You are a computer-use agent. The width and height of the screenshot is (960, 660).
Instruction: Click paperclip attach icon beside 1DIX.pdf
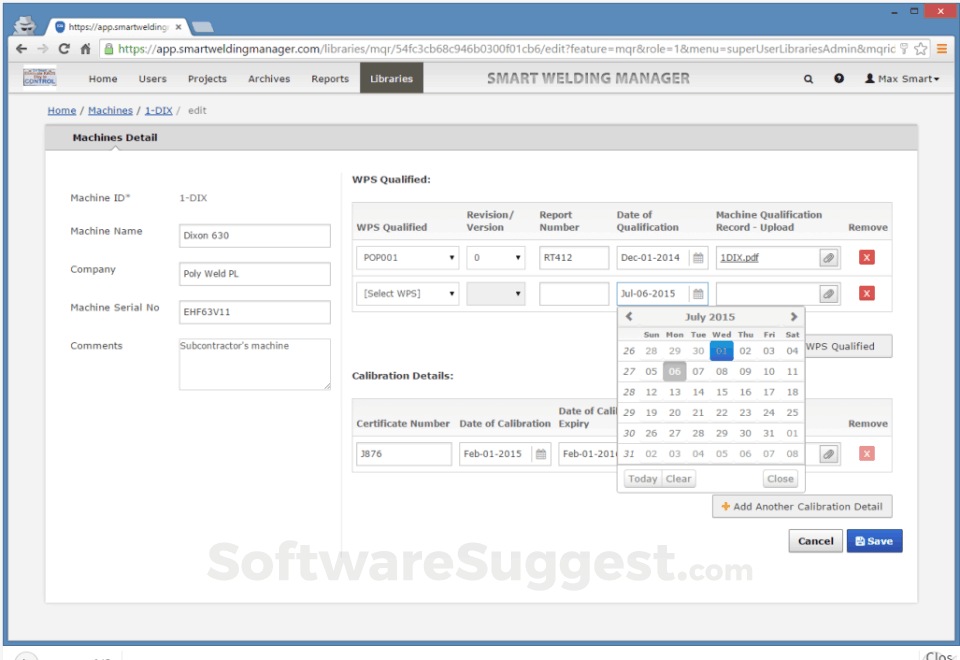click(x=829, y=258)
